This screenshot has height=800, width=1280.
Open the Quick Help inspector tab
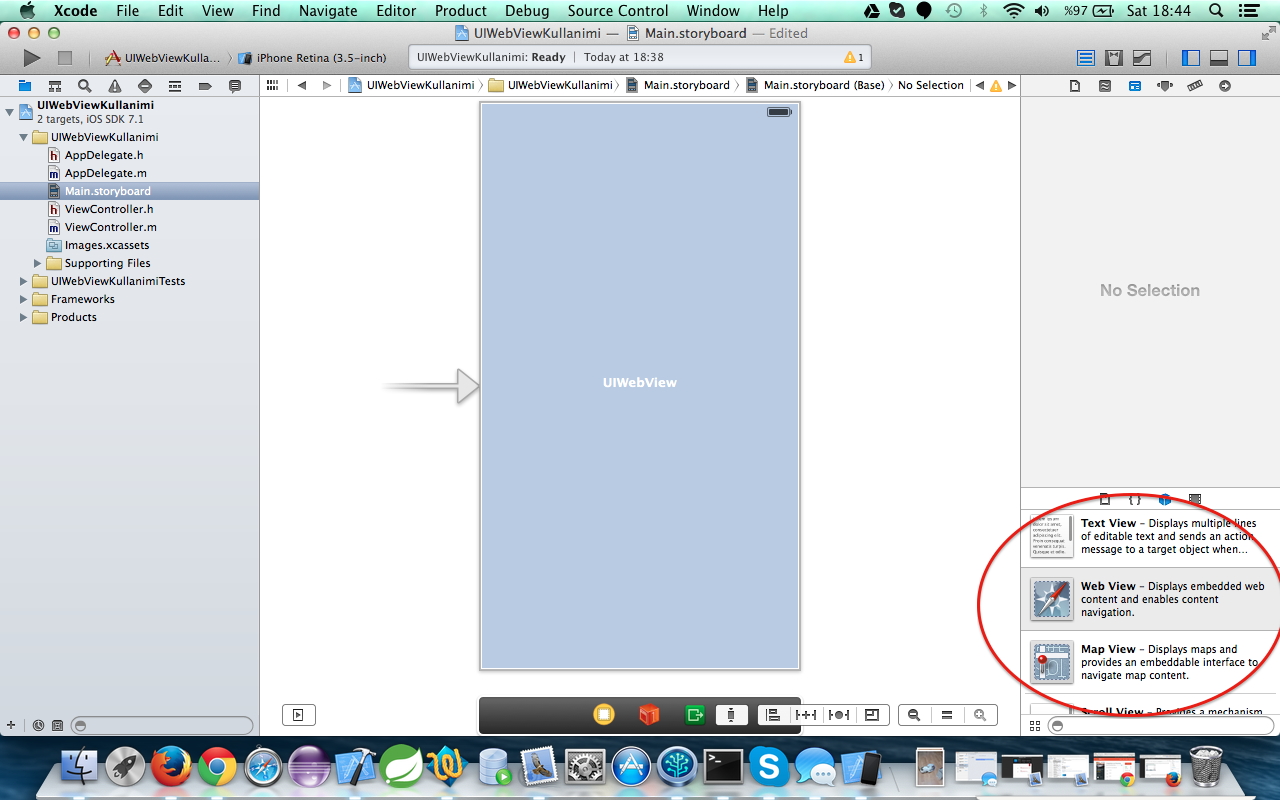pyautogui.click(x=1105, y=86)
